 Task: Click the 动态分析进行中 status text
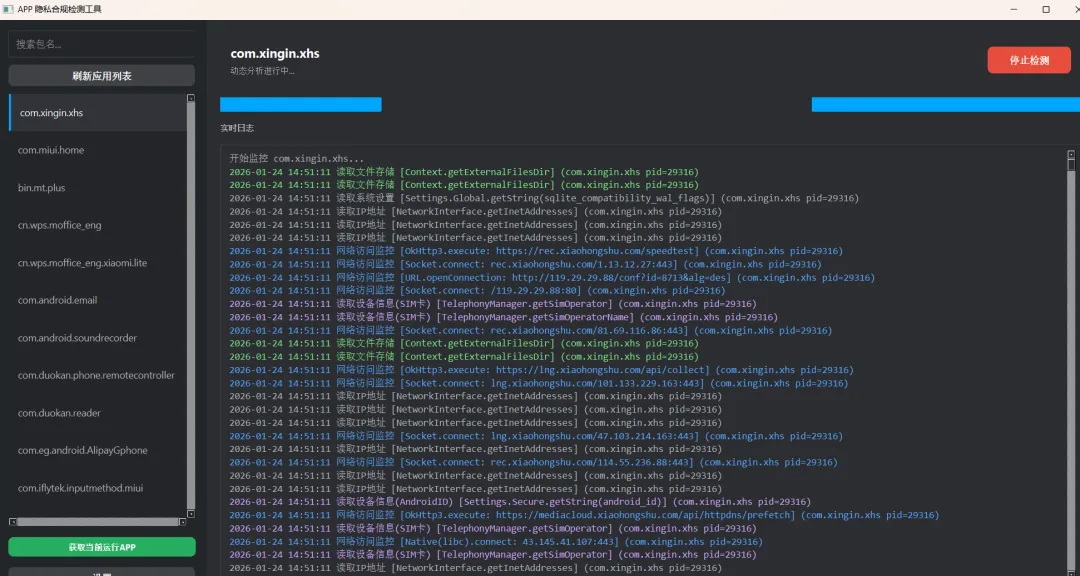[x=262, y=71]
